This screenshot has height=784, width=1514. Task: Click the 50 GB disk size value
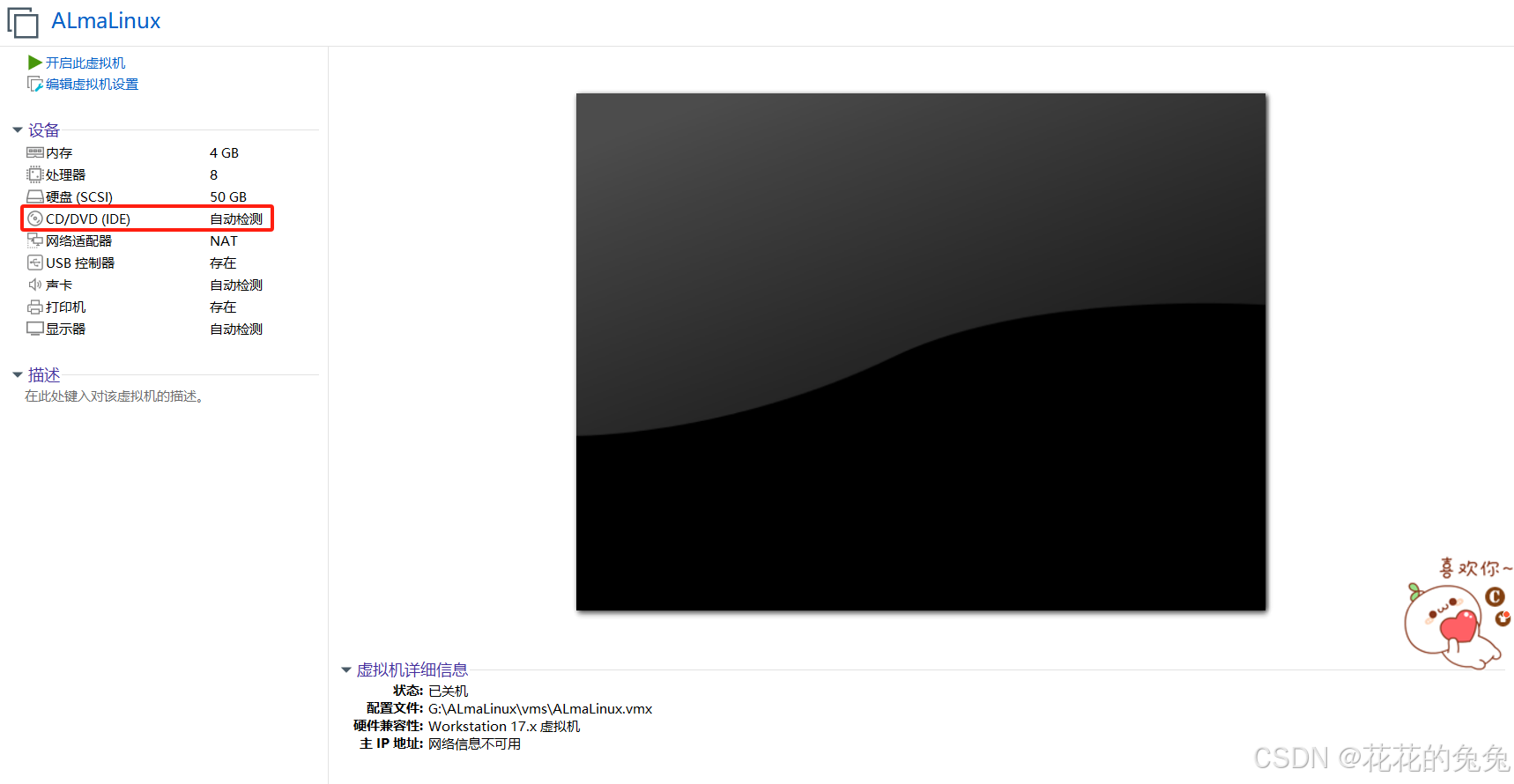(228, 196)
